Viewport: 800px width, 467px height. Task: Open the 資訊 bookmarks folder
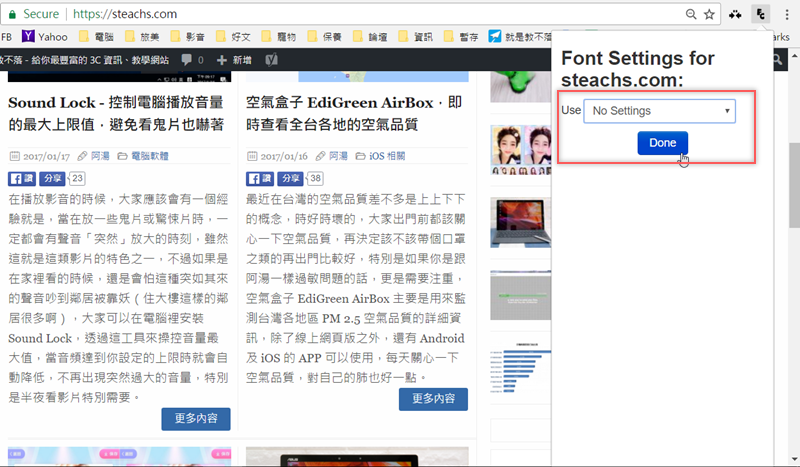tap(416, 36)
